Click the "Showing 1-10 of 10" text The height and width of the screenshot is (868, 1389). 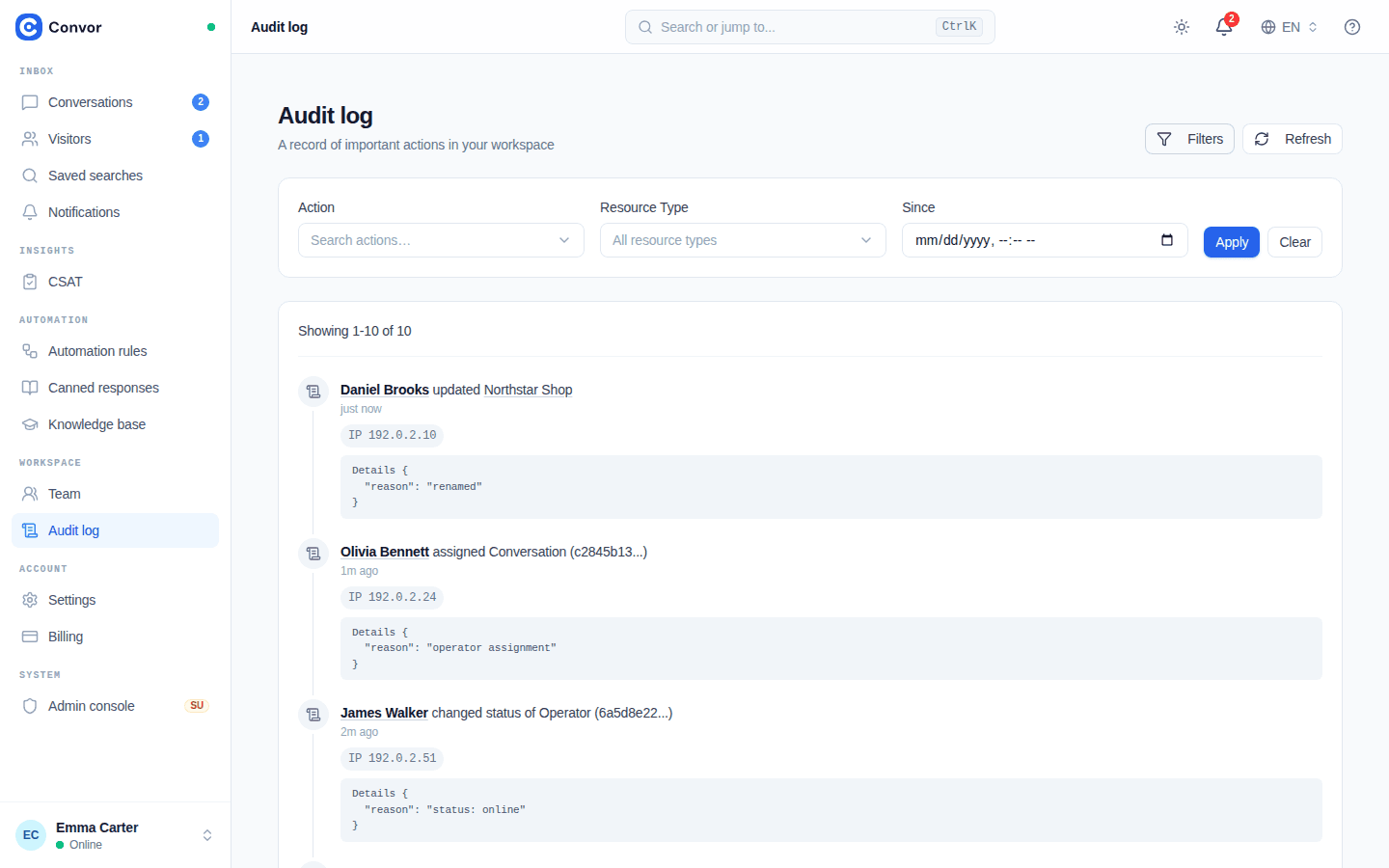tap(355, 331)
